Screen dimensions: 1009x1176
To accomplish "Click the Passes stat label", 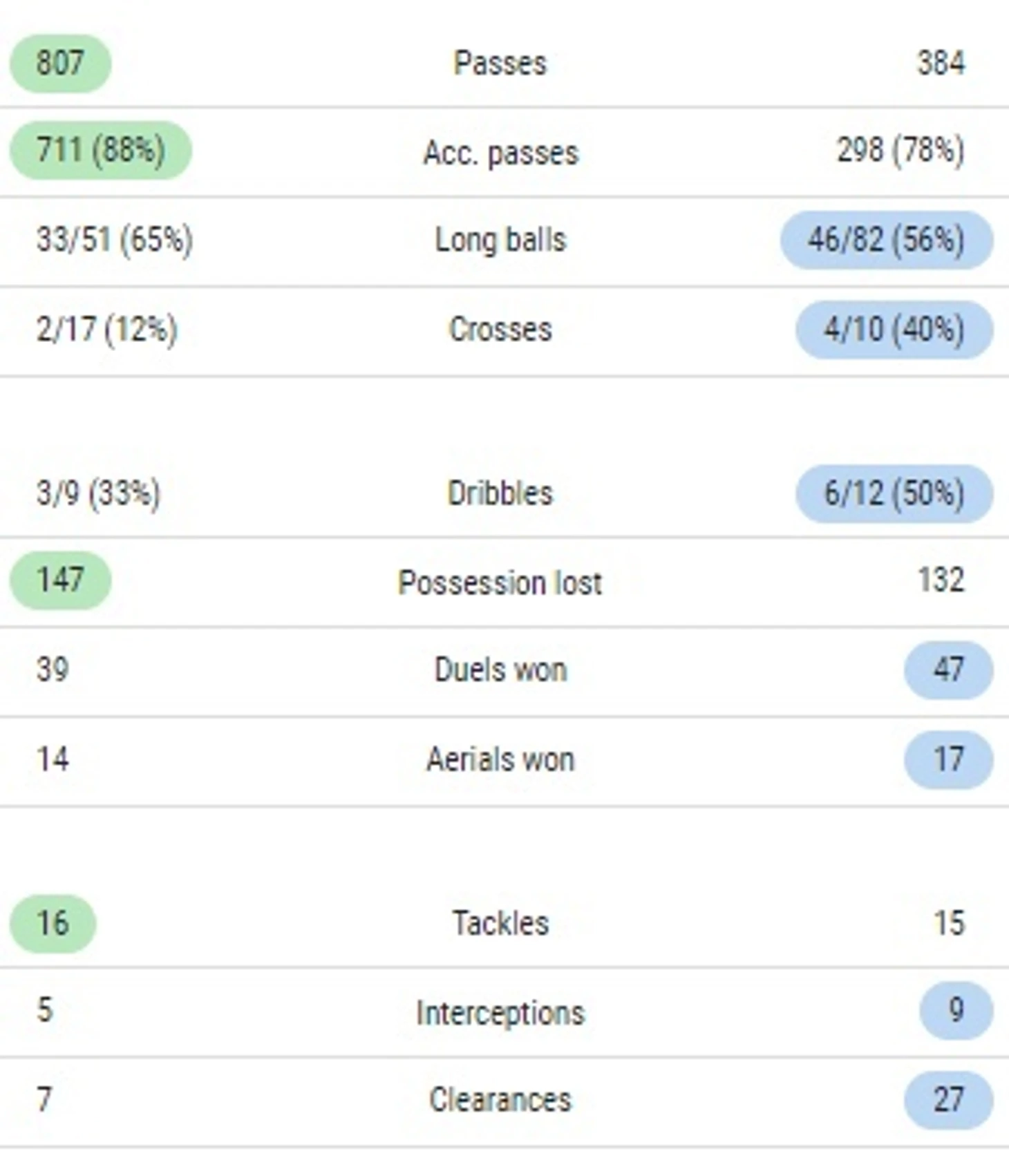I will 500,64.
